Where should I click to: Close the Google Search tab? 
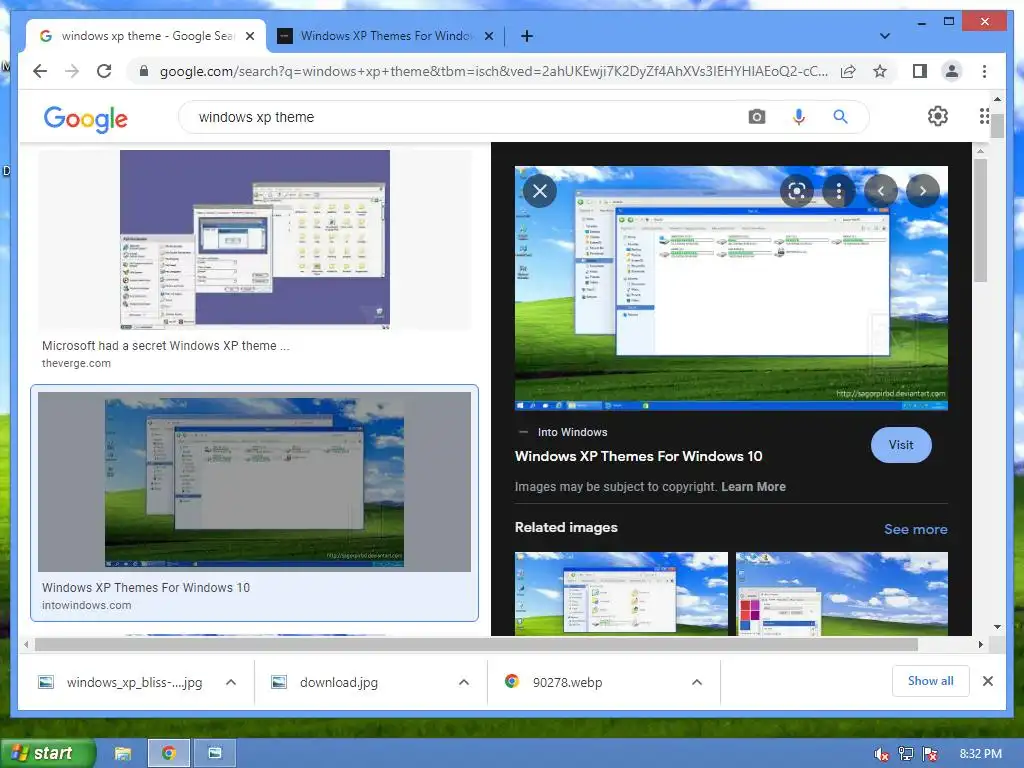(250, 36)
